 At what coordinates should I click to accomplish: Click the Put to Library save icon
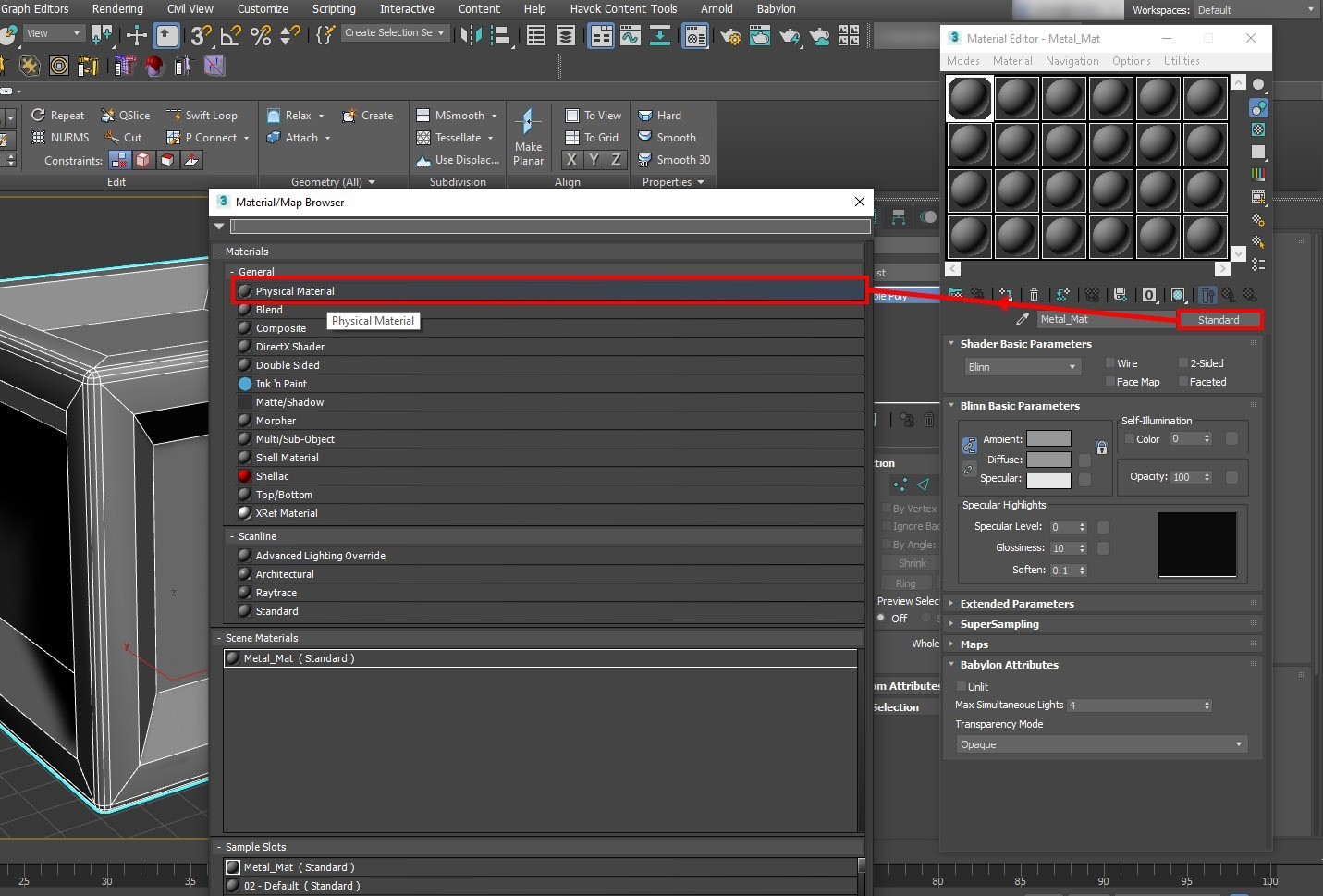1120,295
